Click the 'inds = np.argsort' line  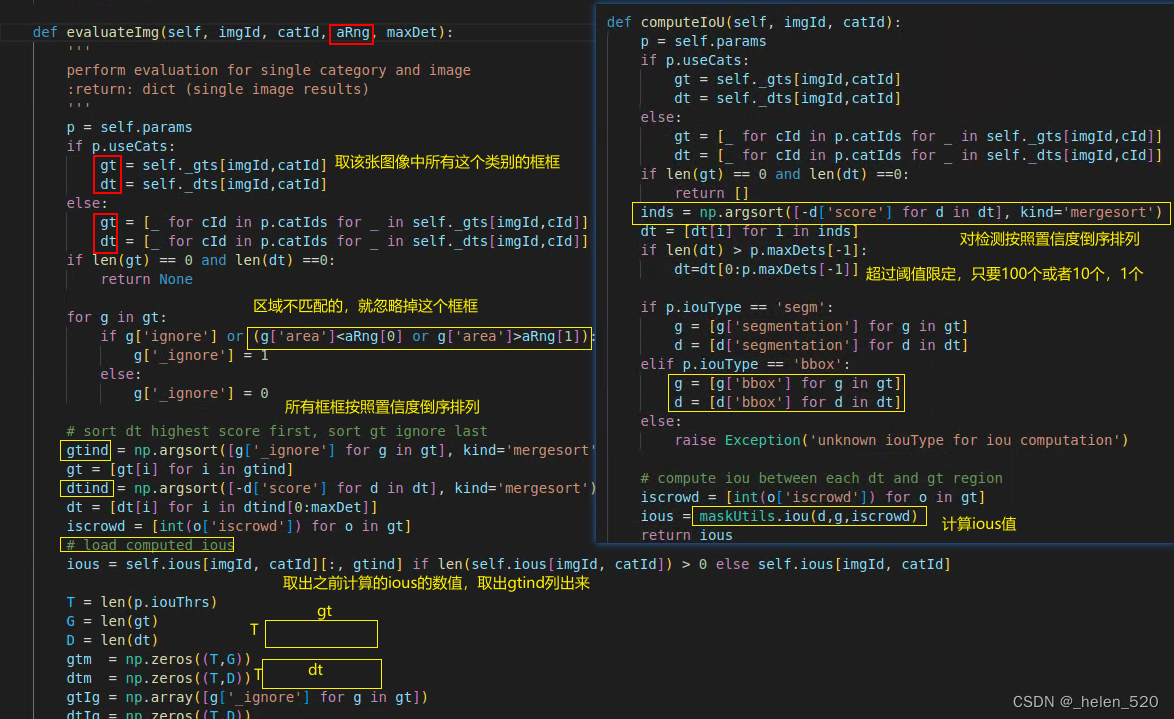point(901,213)
